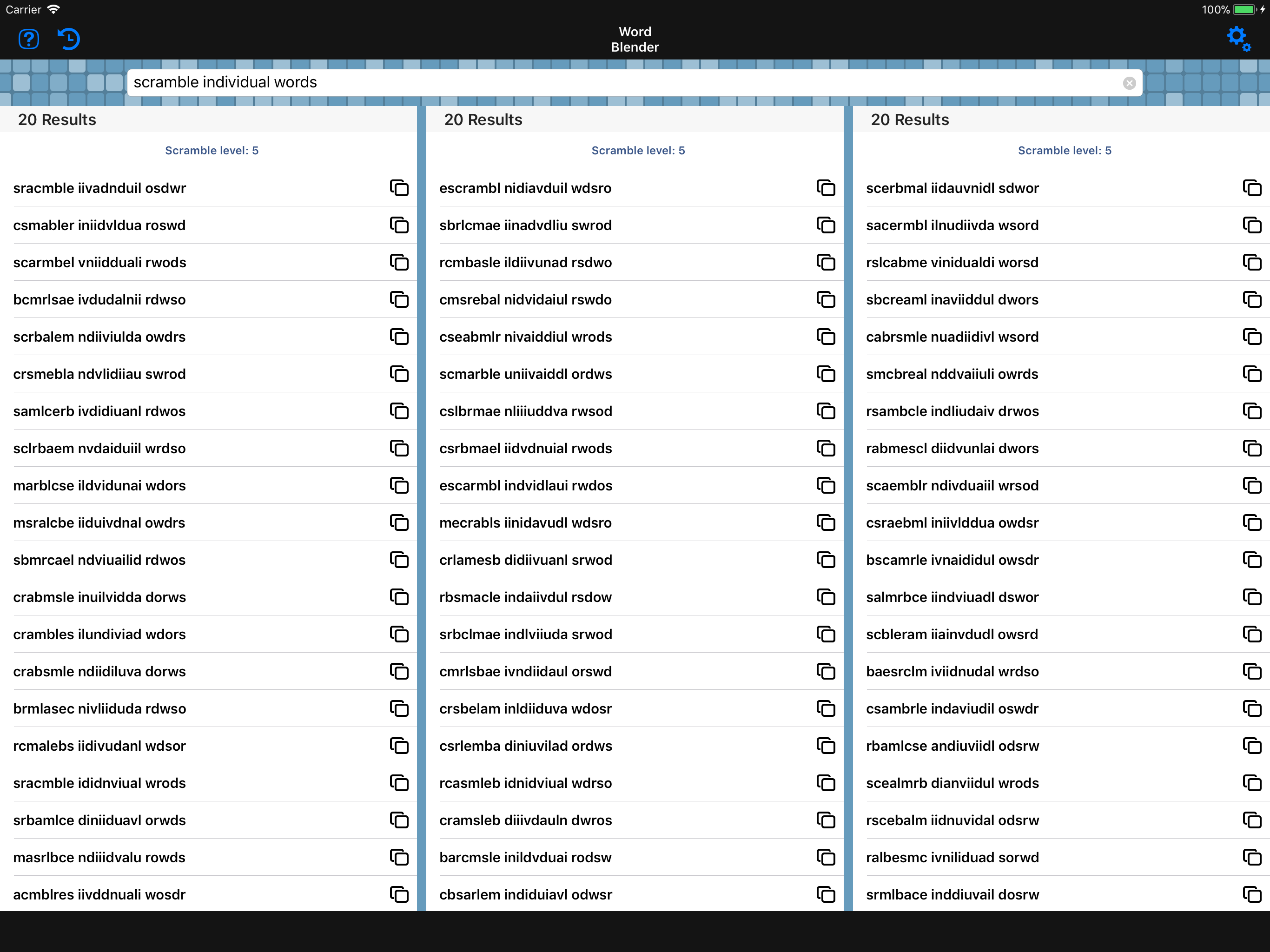Open settings gear icon
This screenshot has height=952, width=1270.
(x=1238, y=39)
